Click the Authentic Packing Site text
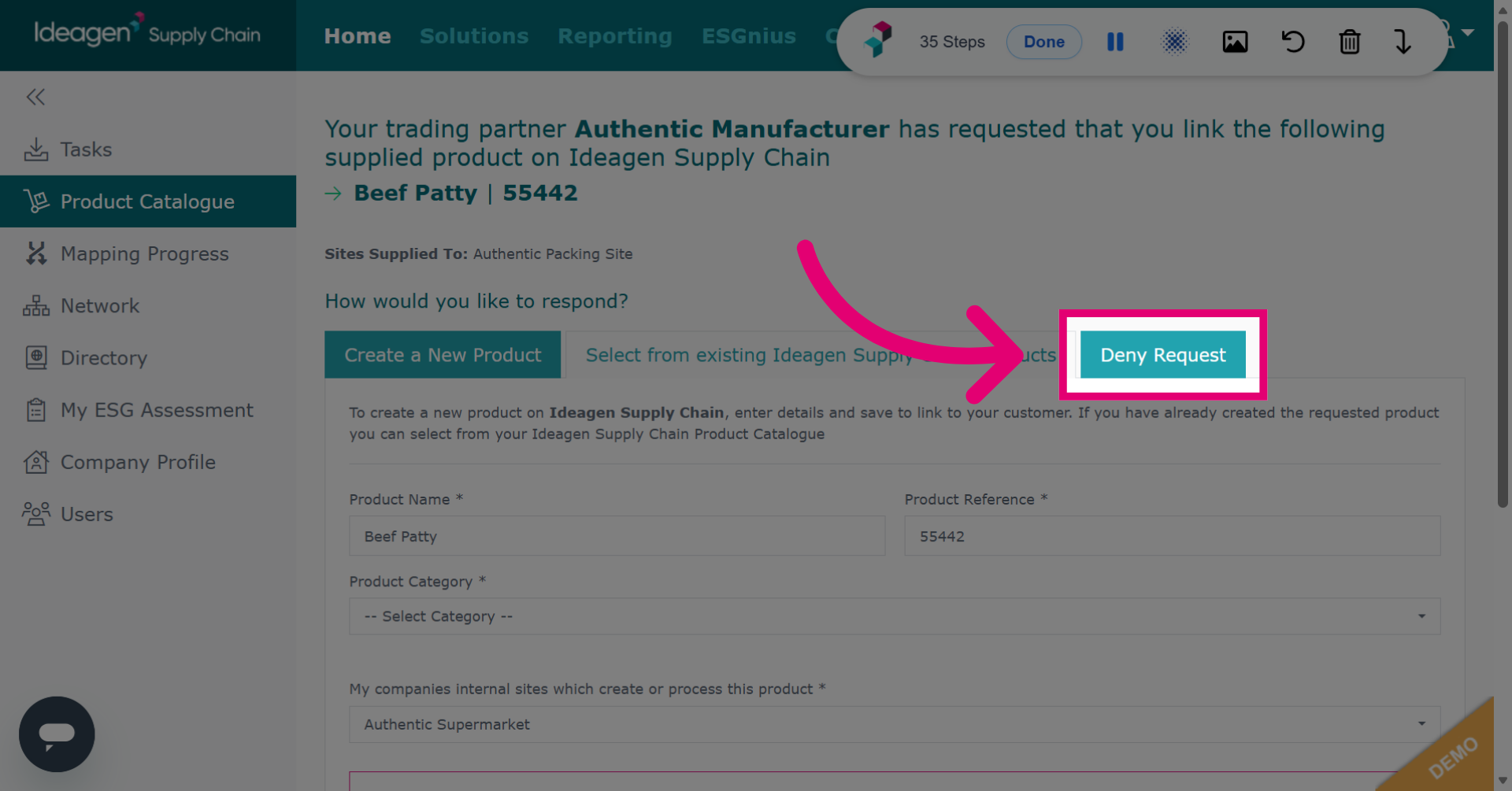The width and height of the screenshot is (1512, 791). [x=553, y=254]
